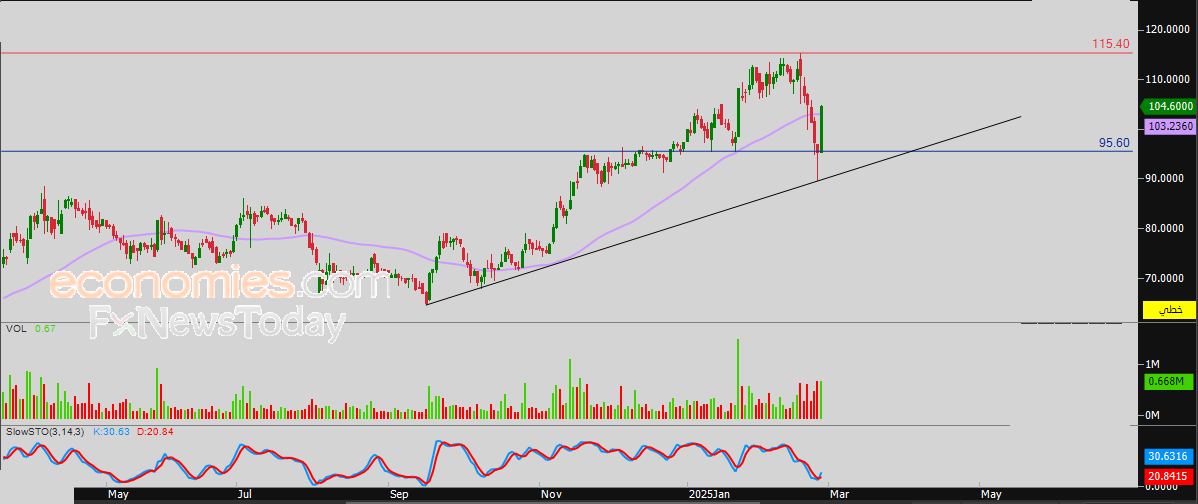Select the 115.40 resistance level label
This screenshot has width=1198, height=504.
point(1110,44)
